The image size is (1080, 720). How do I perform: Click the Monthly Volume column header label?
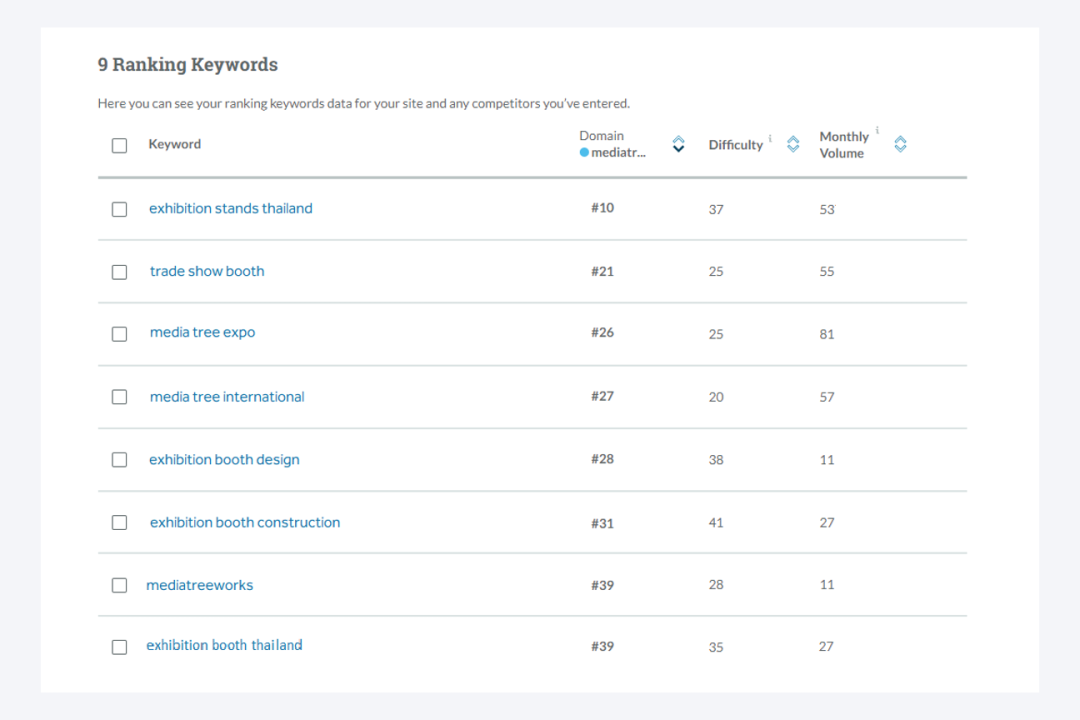point(844,145)
